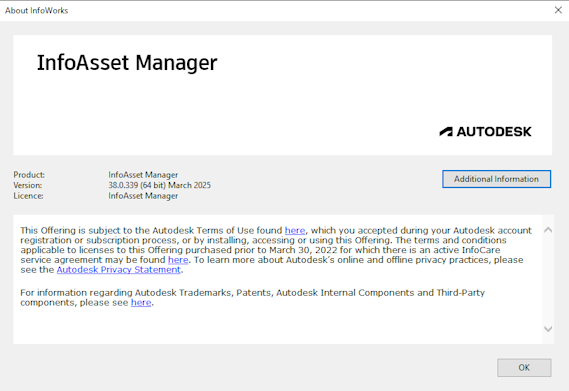This screenshot has height=391, width=569.
Task: Follow the InfoCare service agreement 'here' link
Action: point(178,260)
